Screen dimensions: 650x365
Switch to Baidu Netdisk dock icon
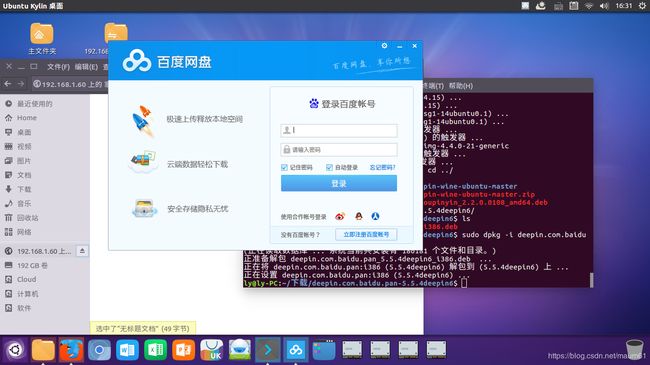pyautogui.click(x=296, y=350)
